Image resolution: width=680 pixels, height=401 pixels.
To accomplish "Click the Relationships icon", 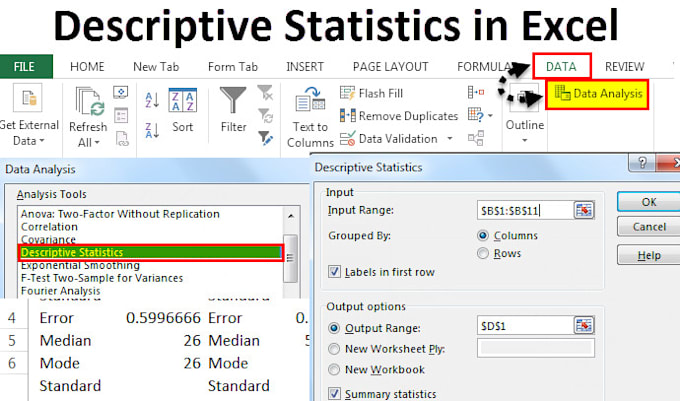I will pos(476,138).
